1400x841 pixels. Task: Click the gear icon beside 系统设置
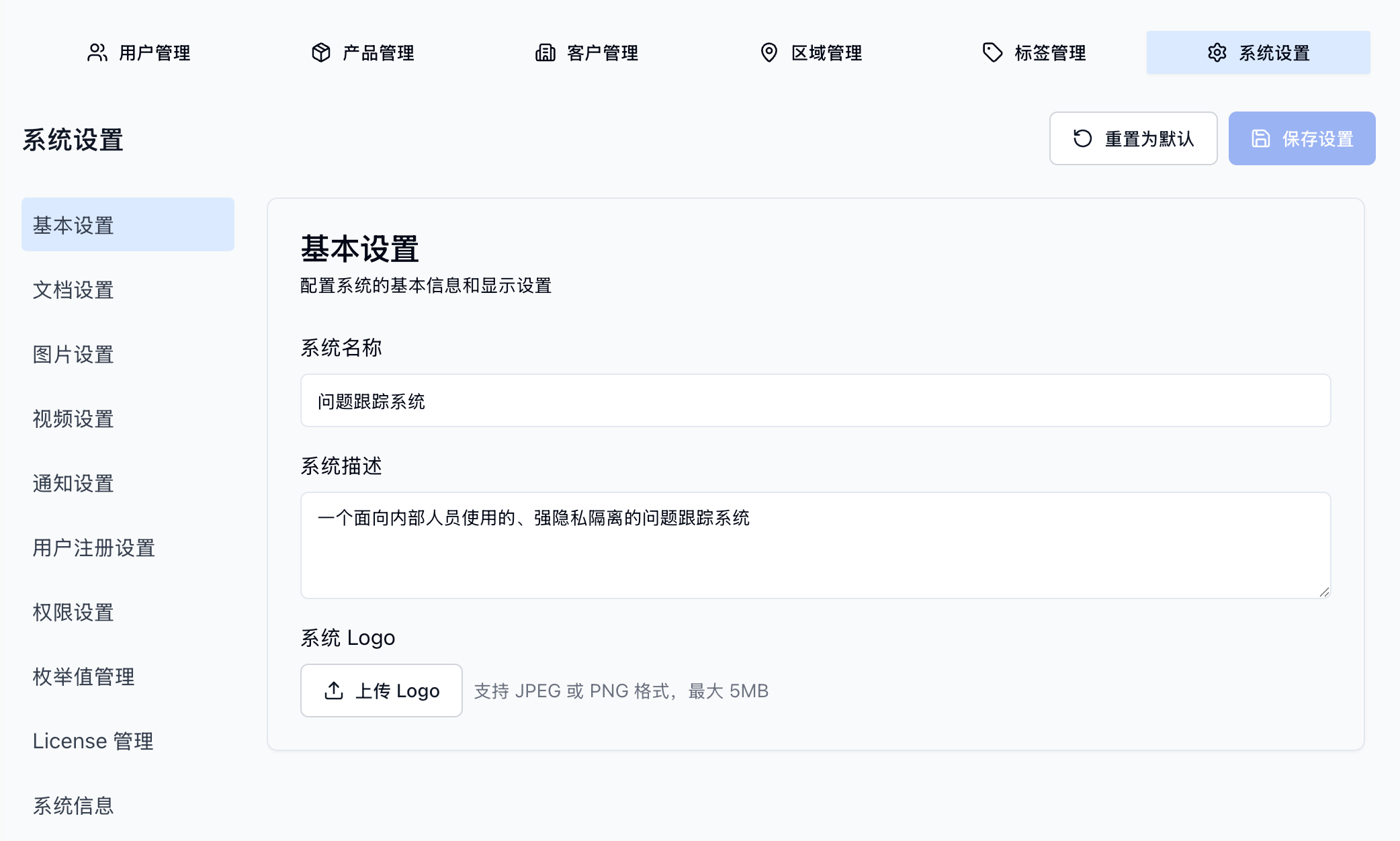(x=1218, y=52)
